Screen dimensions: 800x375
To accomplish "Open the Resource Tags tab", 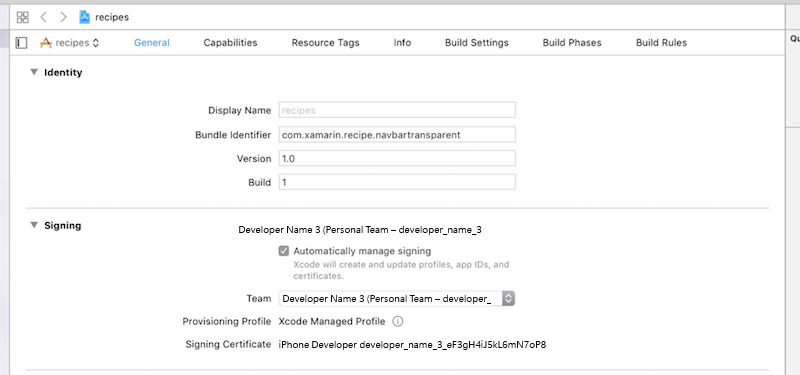I will click(326, 43).
